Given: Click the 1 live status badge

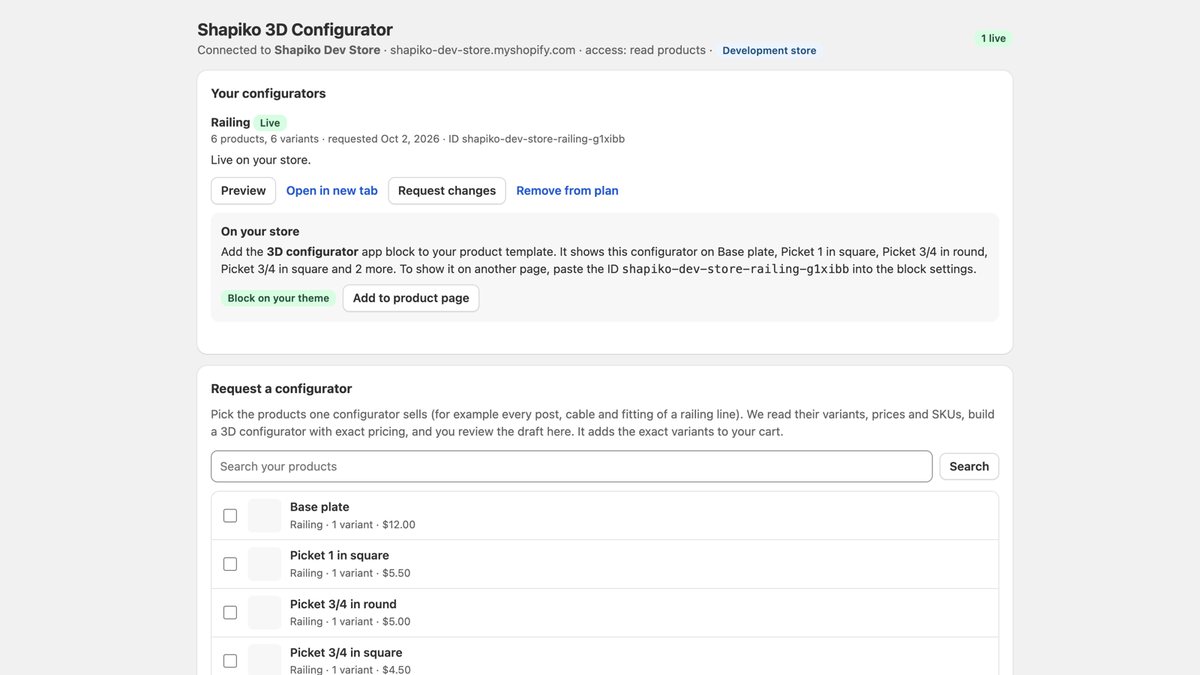Looking at the screenshot, I should pos(994,38).
